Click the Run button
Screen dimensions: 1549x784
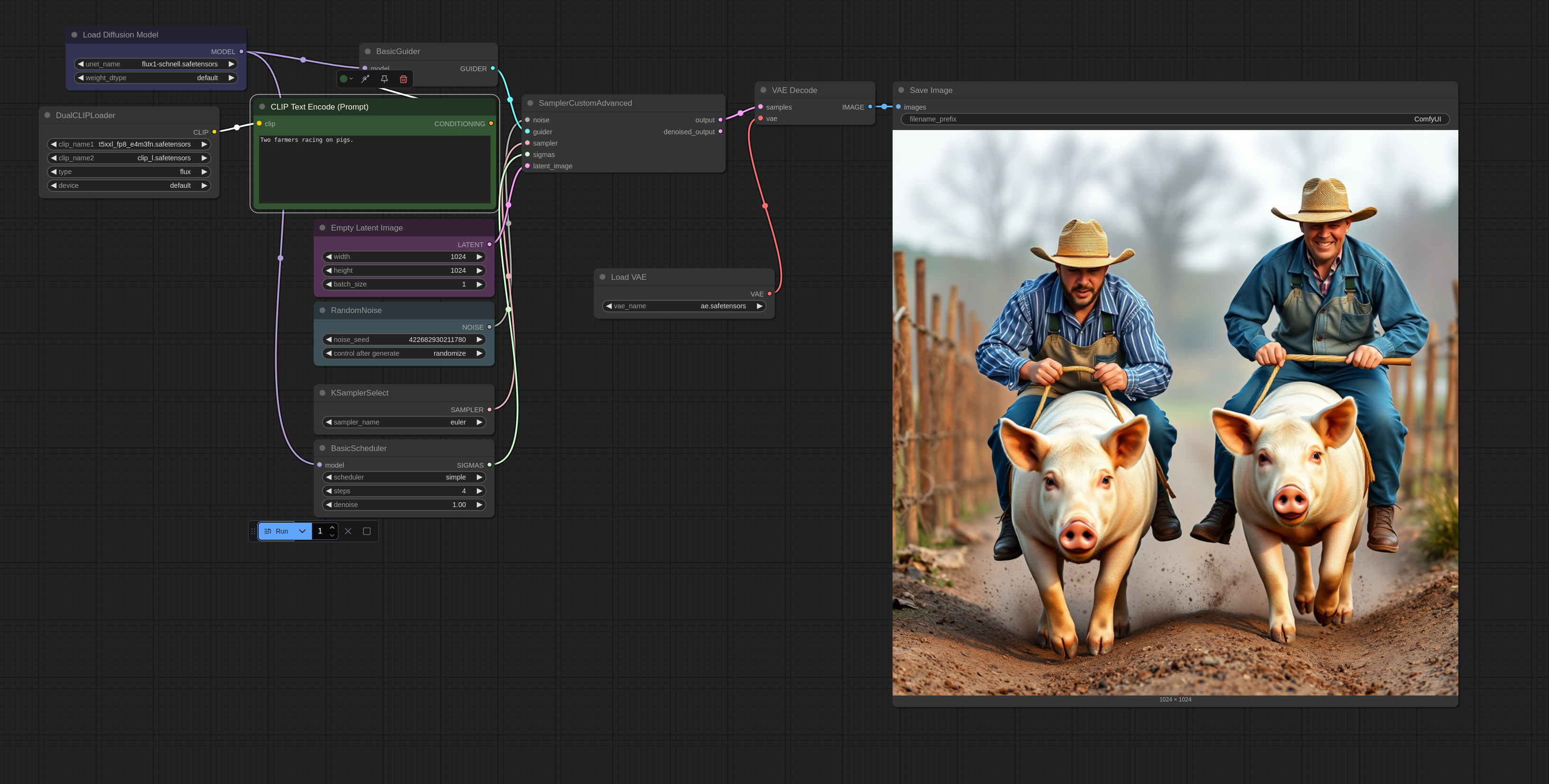click(x=277, y=531)
